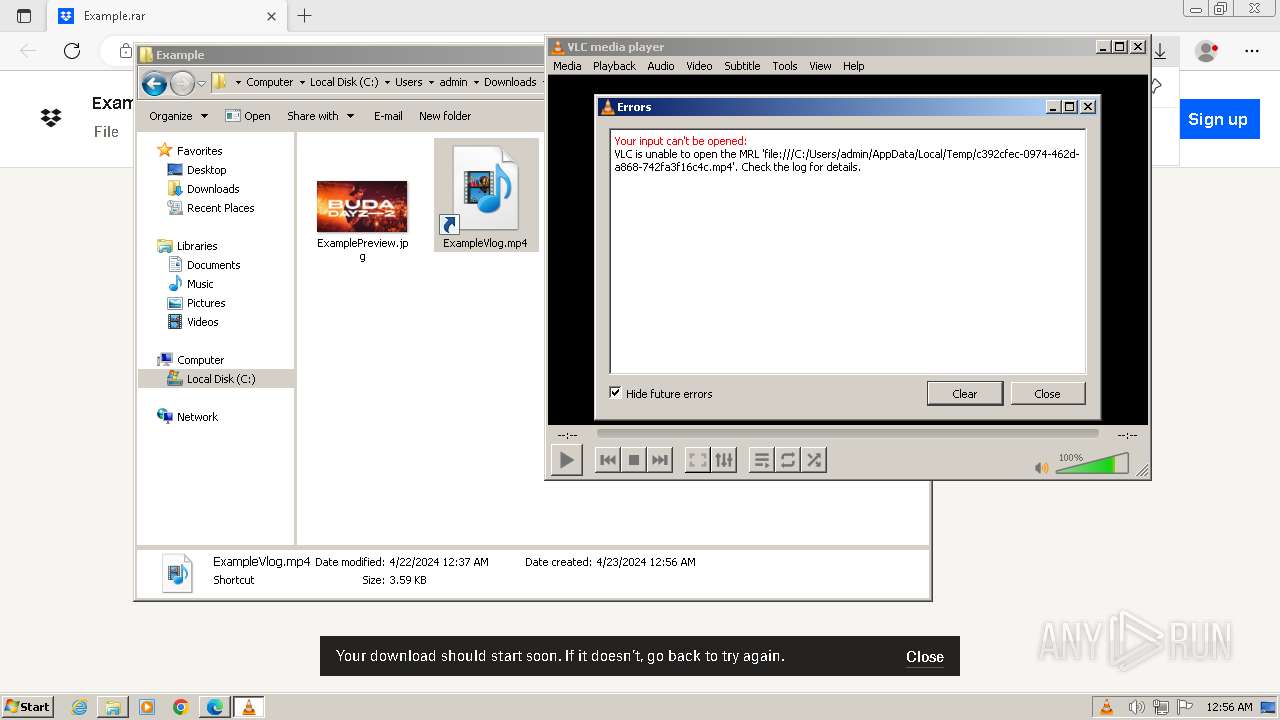Click E-mail in Explorer toolbar
Image resolution: width=1280 pixels, height=720 pixels.
point(388,116)
